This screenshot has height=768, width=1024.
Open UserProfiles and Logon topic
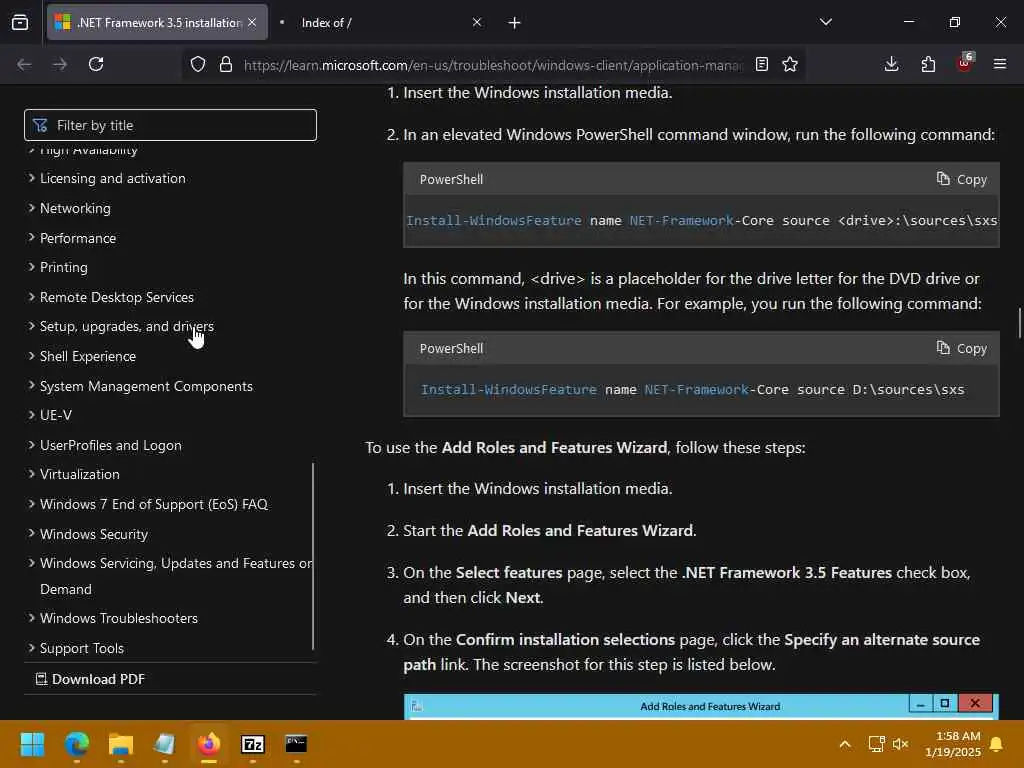[110, 445]
